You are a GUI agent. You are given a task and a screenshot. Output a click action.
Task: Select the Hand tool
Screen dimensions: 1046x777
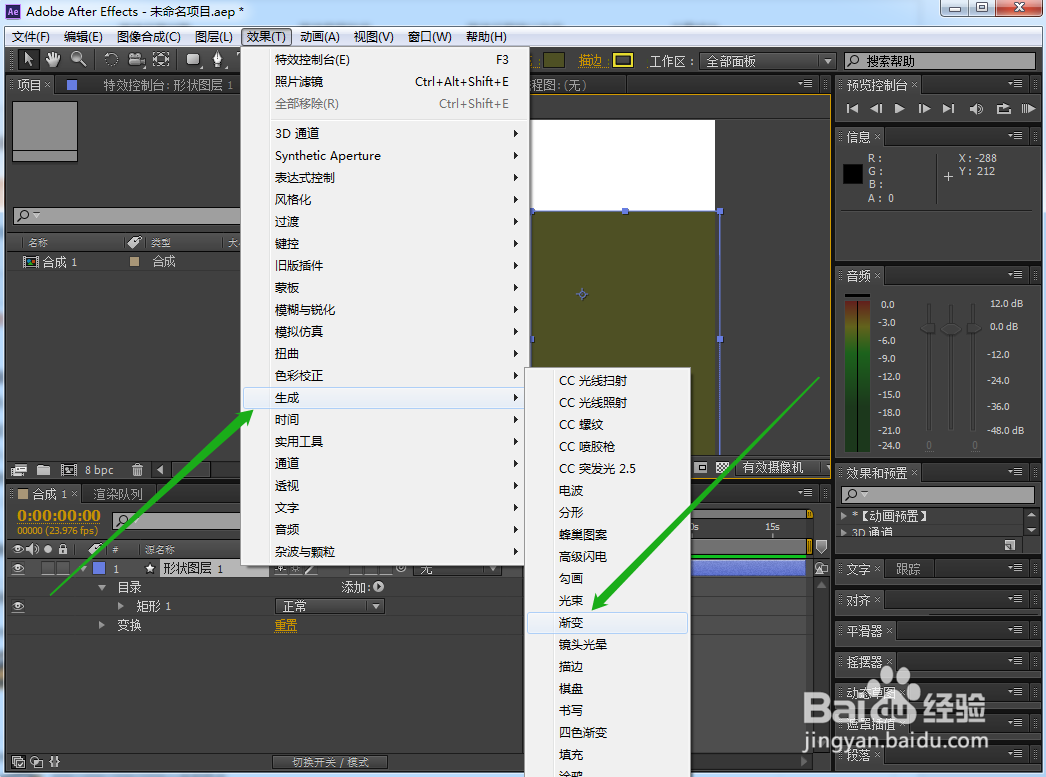(x=53, y=59)
